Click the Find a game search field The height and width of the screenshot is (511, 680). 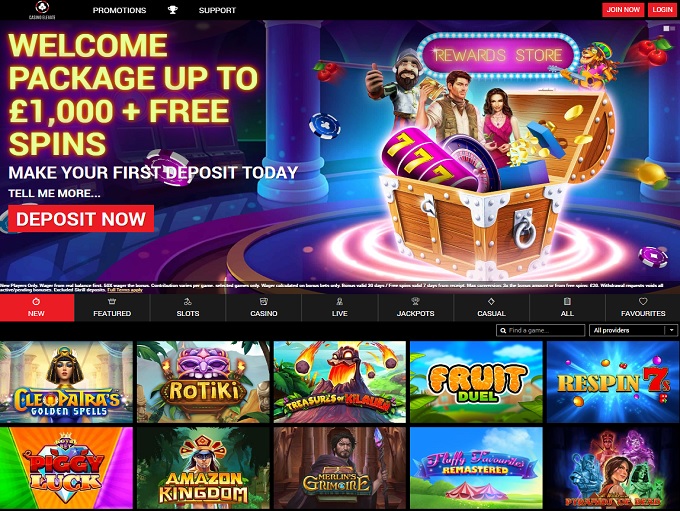pos(540,331)
